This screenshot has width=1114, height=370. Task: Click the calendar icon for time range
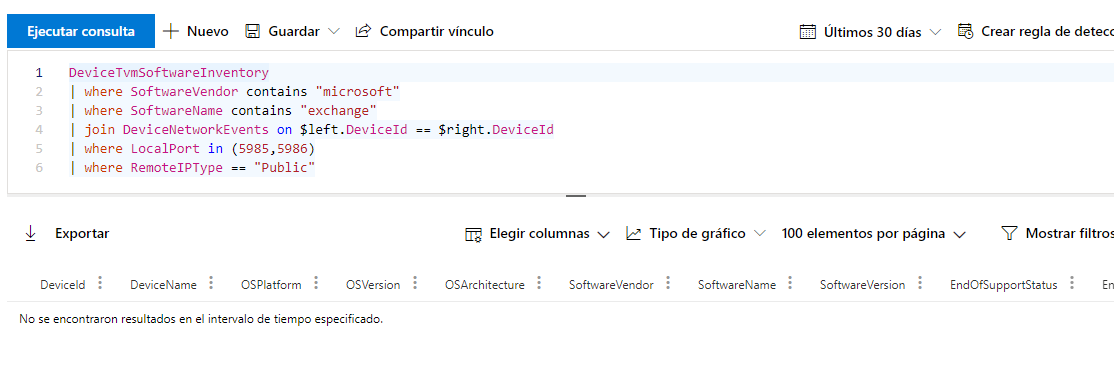point(807,31)
